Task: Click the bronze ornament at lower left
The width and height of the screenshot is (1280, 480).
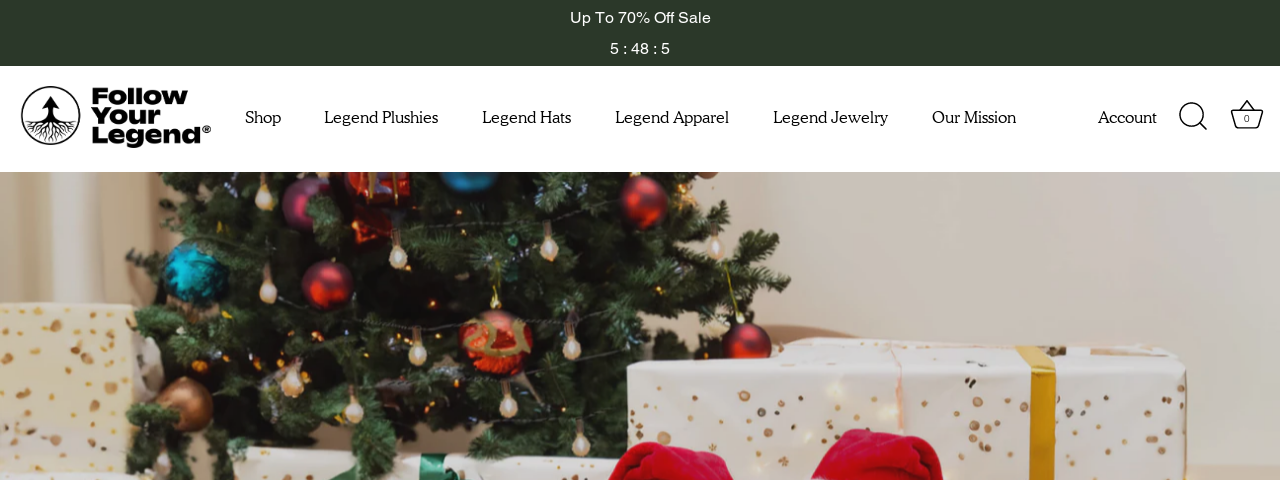Action: click(184, 403)
